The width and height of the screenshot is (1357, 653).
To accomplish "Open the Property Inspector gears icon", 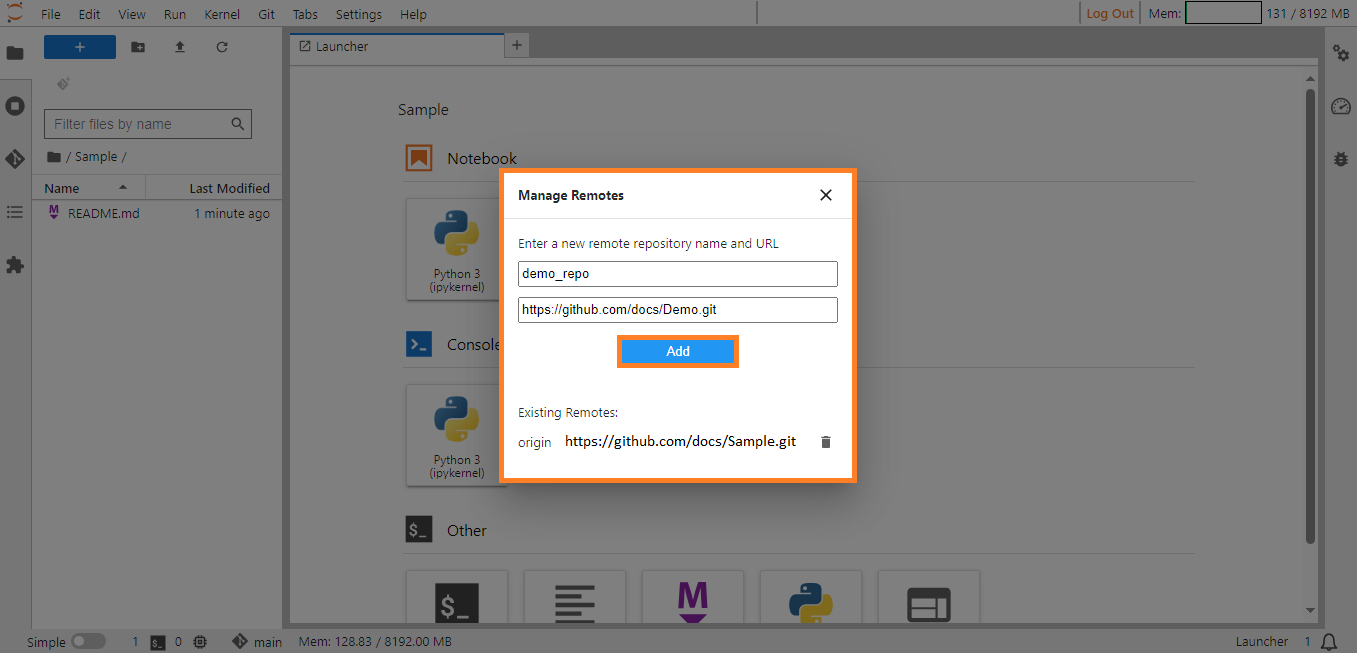I will pyautogui.click(x=1341, y=53).
